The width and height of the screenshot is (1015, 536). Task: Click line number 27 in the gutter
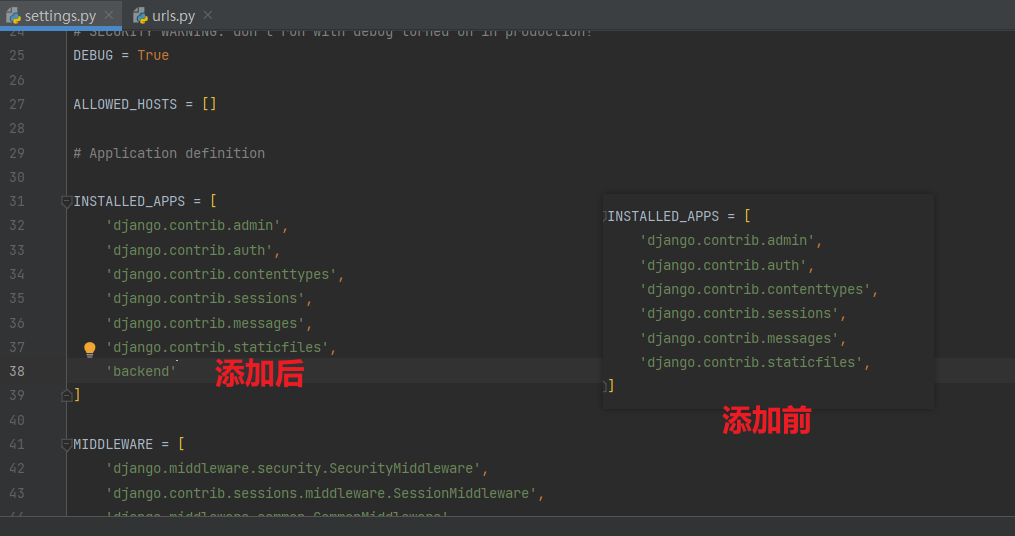pos(17,104)
